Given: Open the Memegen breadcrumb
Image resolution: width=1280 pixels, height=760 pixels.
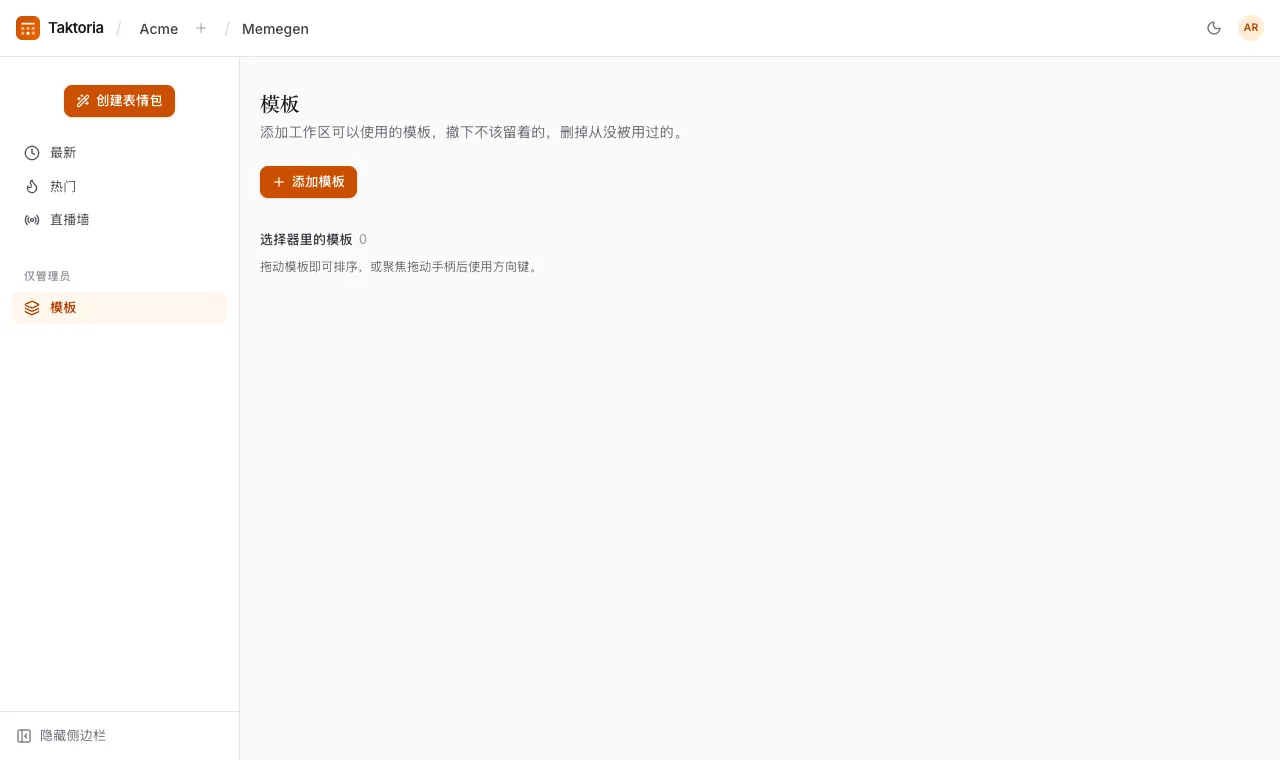Looking at the screenshot, I should pyautogui.click(x=275, y=29).
